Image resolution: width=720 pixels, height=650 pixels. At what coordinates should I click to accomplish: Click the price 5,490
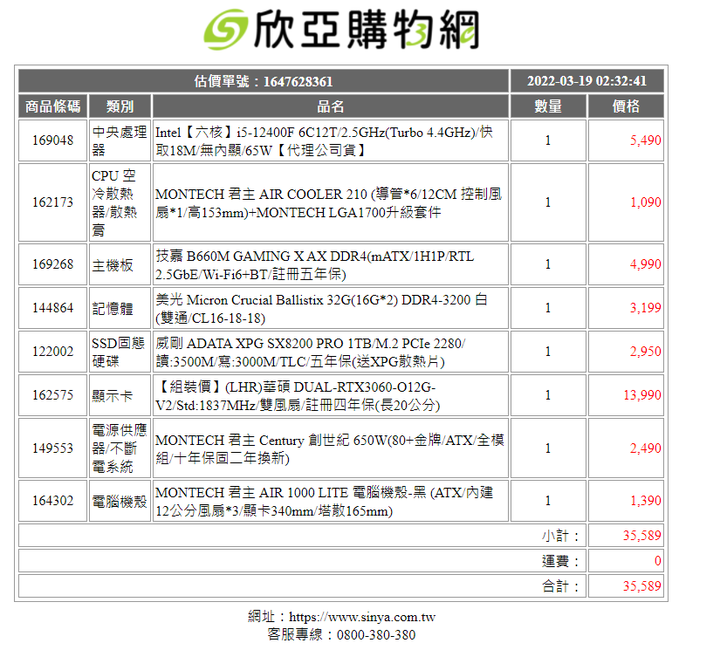point(645,140)
